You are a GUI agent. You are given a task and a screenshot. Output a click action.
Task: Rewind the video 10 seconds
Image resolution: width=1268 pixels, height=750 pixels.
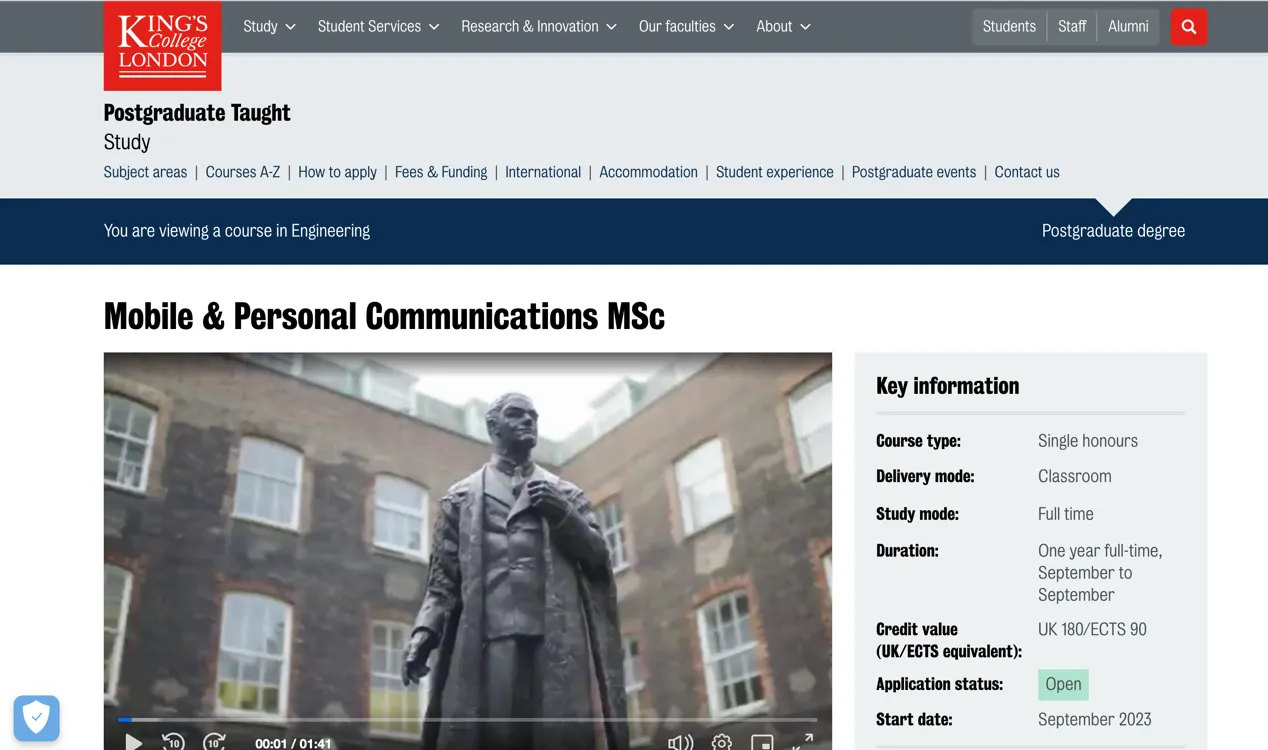tap(173, 742)
